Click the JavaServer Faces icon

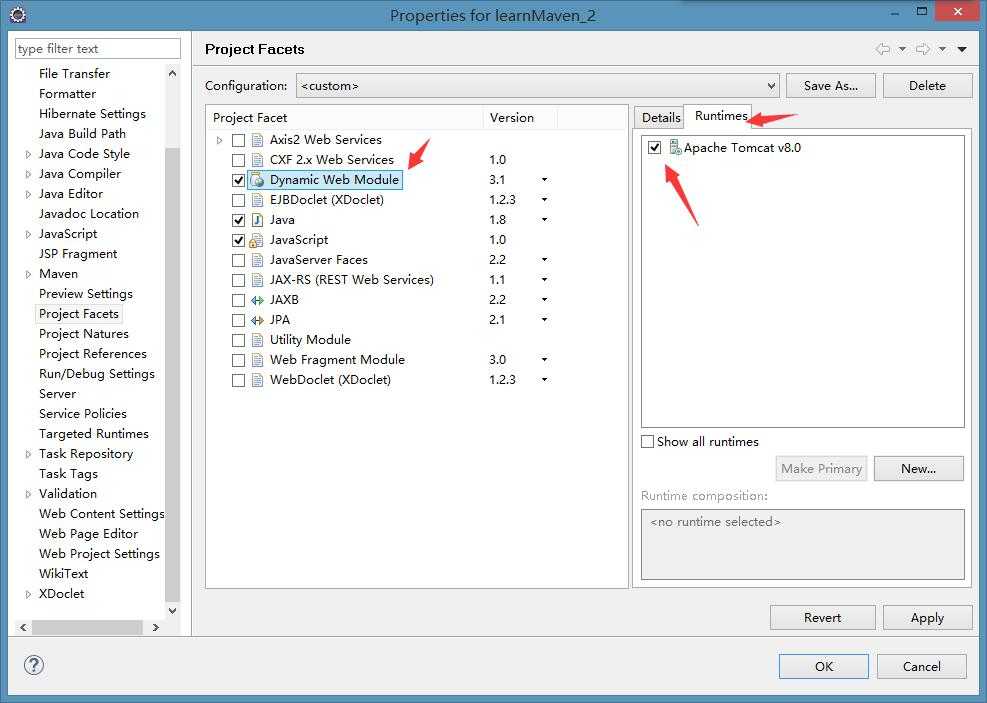tap(257, 260)
